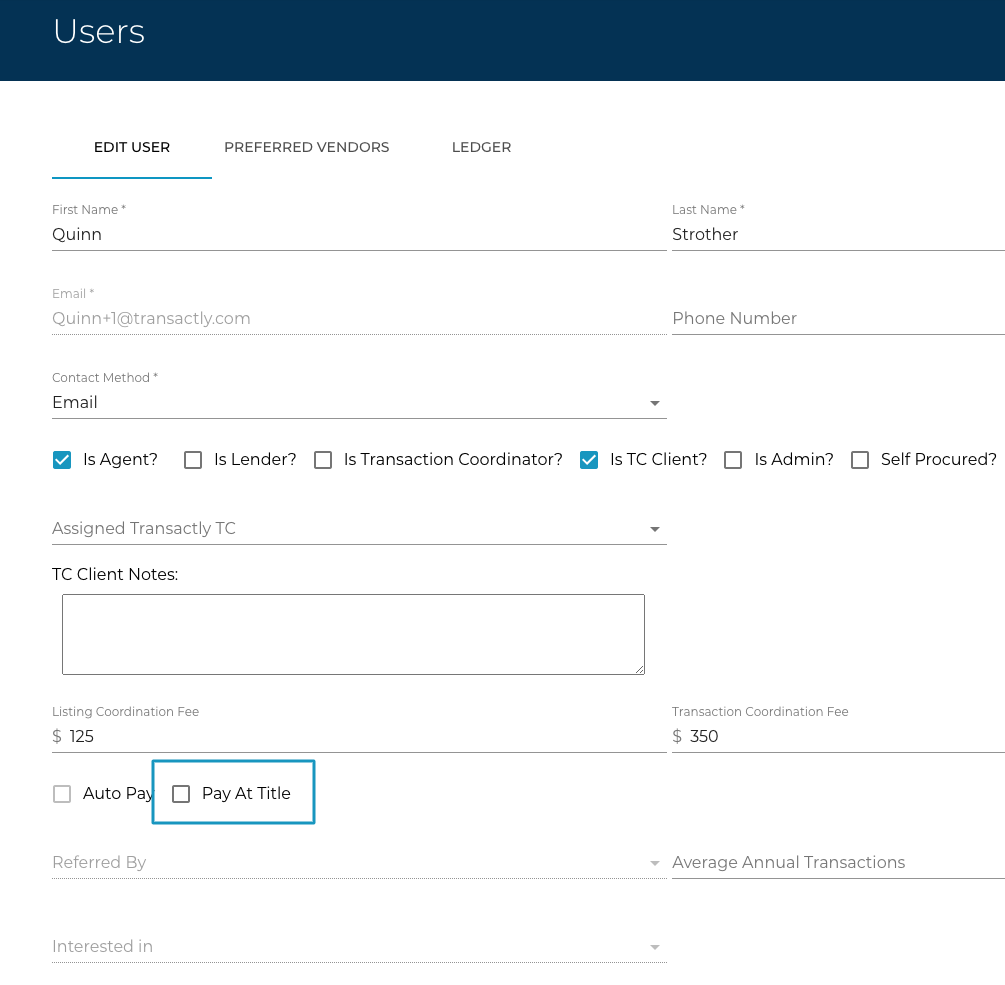Click the Last Name field
The height and width of the screenshot is (985, 1005).
point(836,235)
